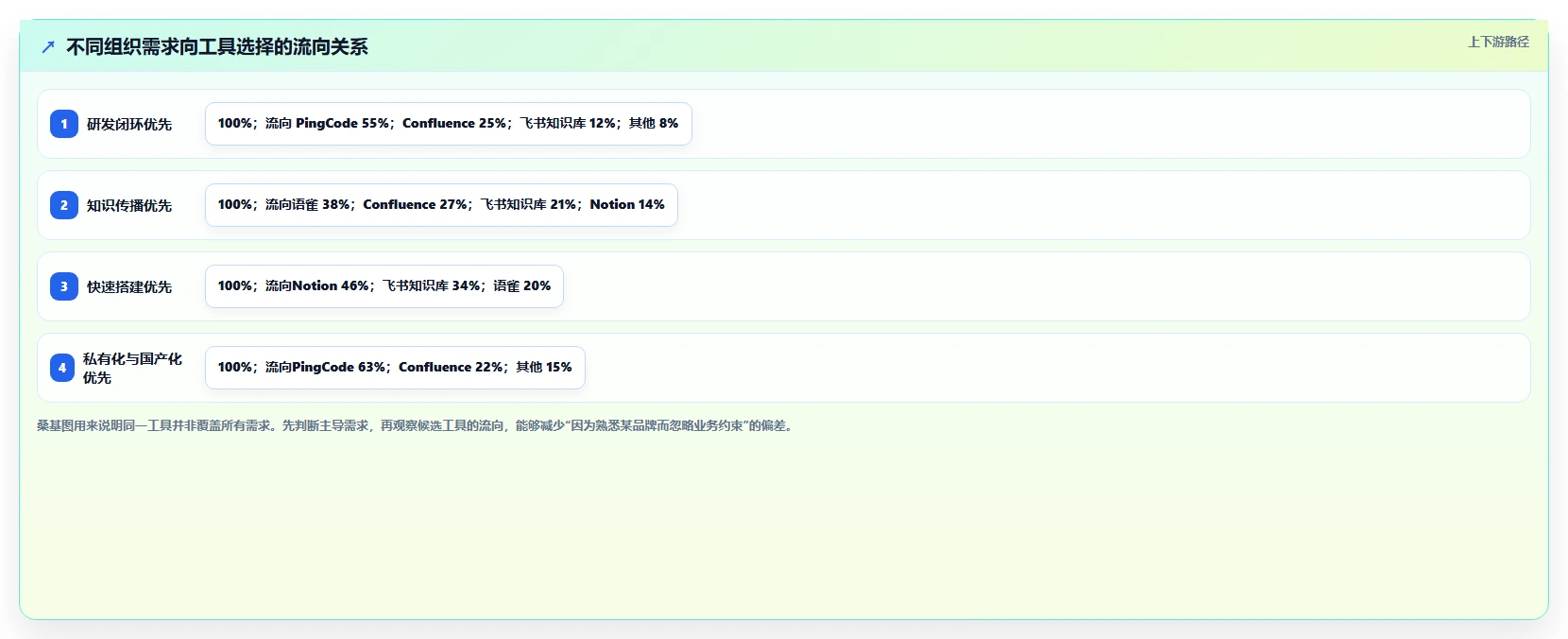Click the title 不同组织需求向工具选择的流向关系
The height and width of the screenshot is (639, 1568).
[x=217, y=47]
